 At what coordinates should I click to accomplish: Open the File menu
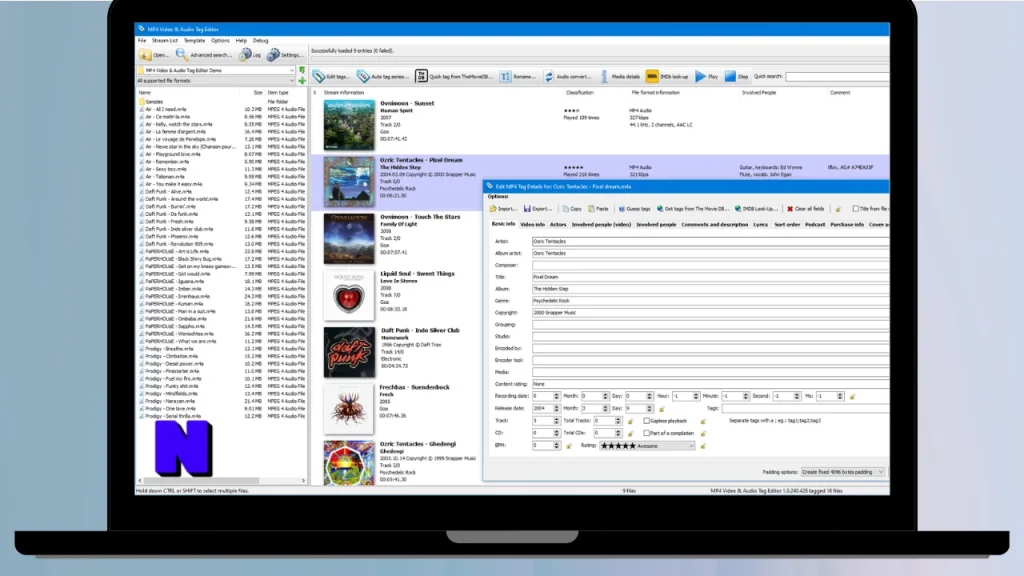click(142, 40)
